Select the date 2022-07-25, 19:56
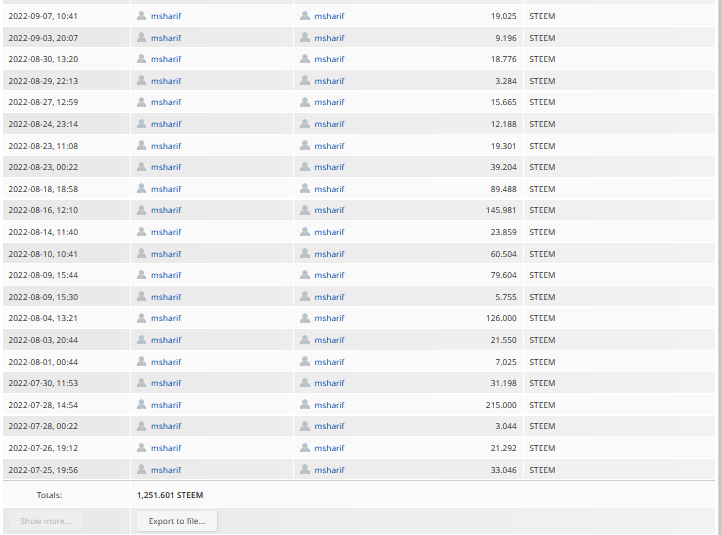722x535 pixels. point(43,470)
